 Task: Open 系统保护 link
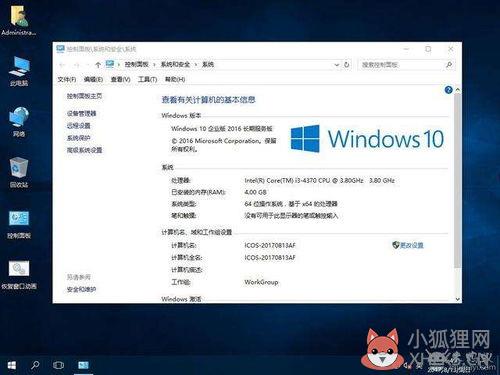point(78,138)
